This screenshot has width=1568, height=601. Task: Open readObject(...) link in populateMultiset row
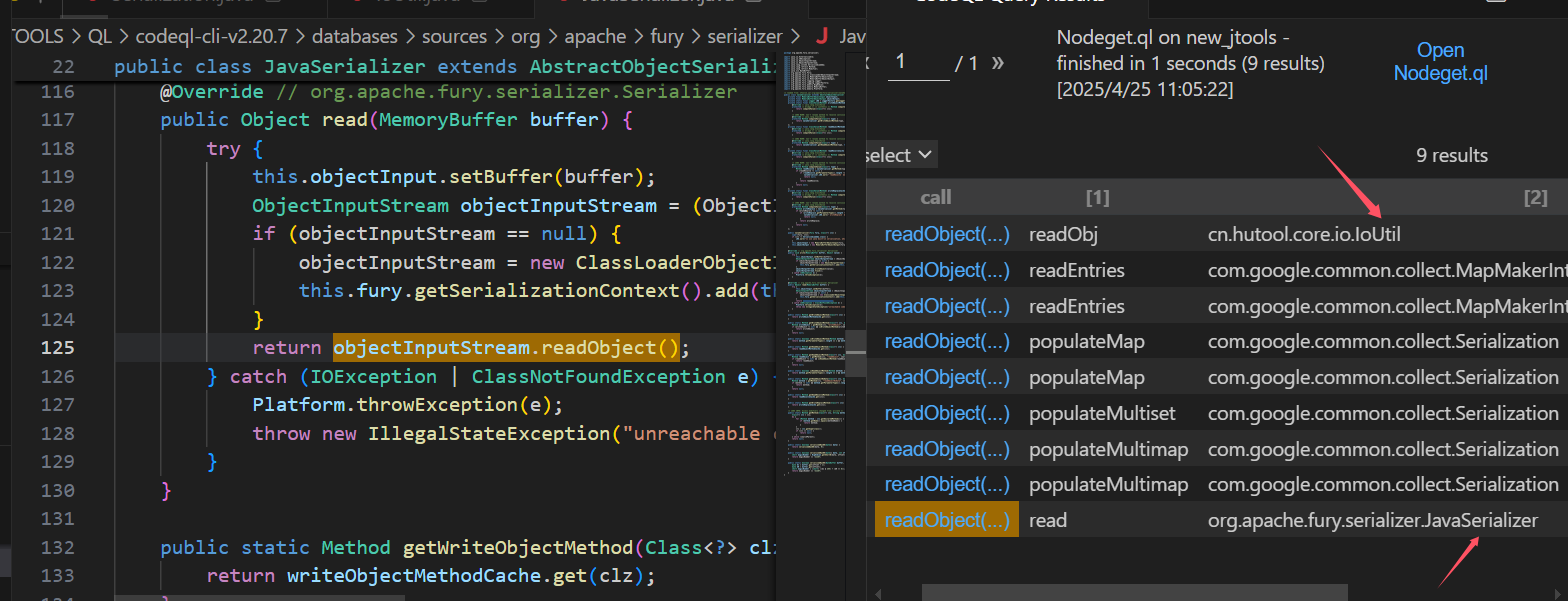click(947, 413)
